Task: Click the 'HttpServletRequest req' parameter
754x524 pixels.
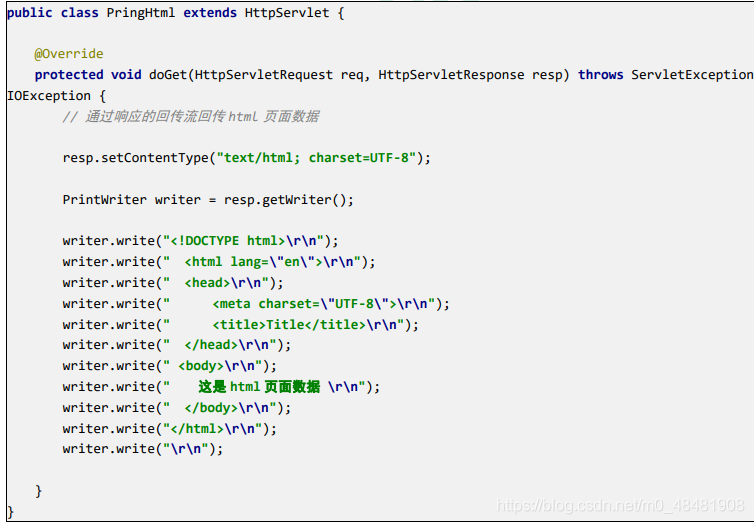Action: [278, 75]
